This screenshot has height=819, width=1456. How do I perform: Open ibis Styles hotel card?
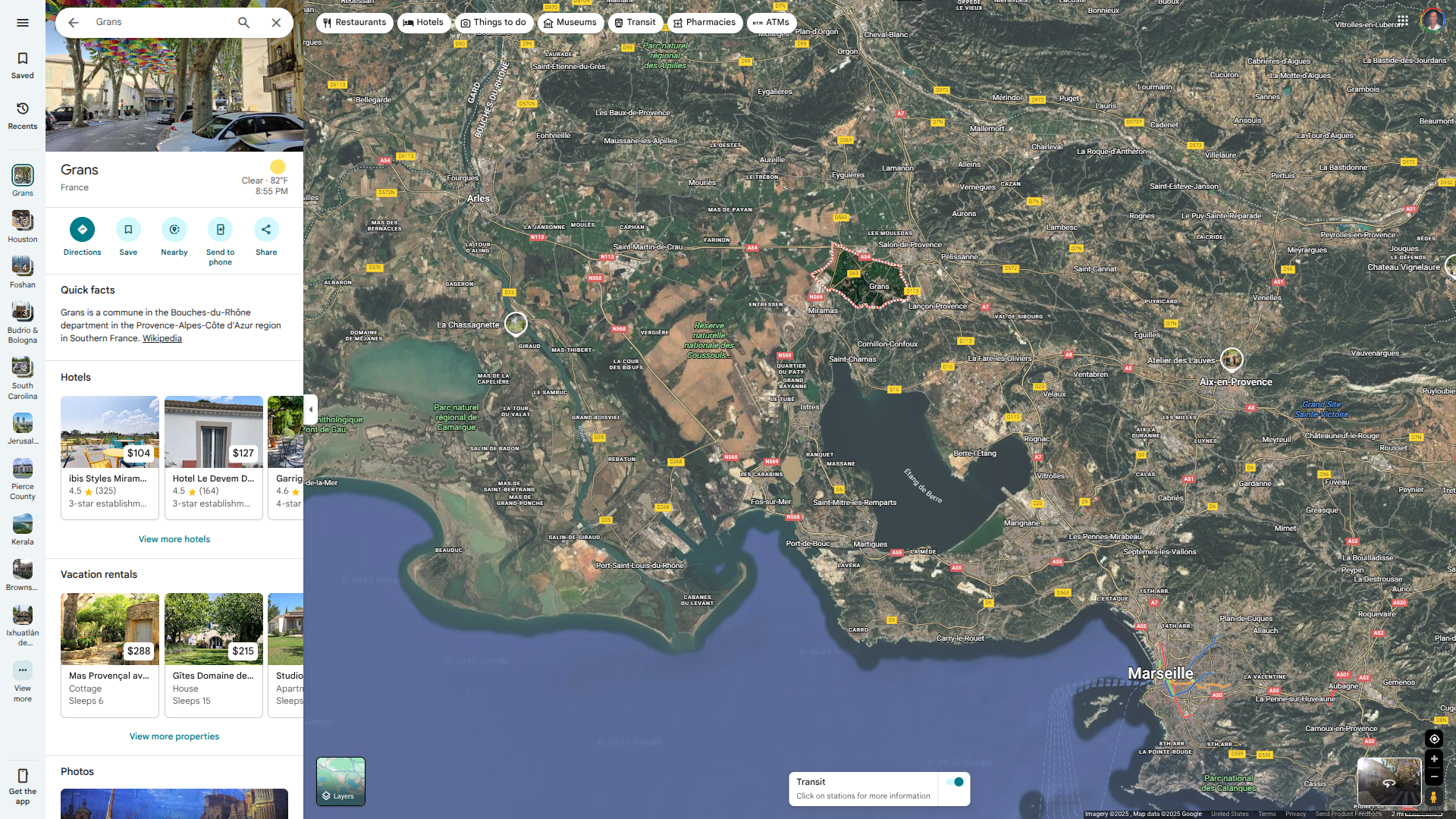point(109,457)
